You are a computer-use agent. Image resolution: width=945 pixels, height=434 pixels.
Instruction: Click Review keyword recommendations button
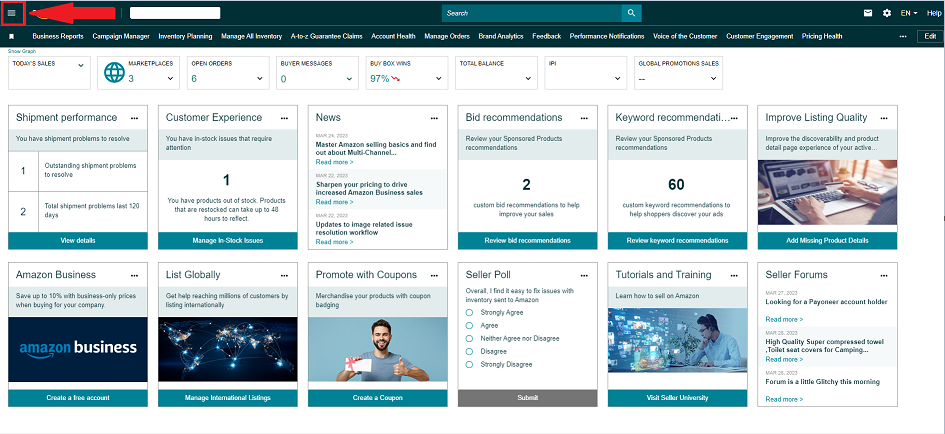click(x=677, y=241)
